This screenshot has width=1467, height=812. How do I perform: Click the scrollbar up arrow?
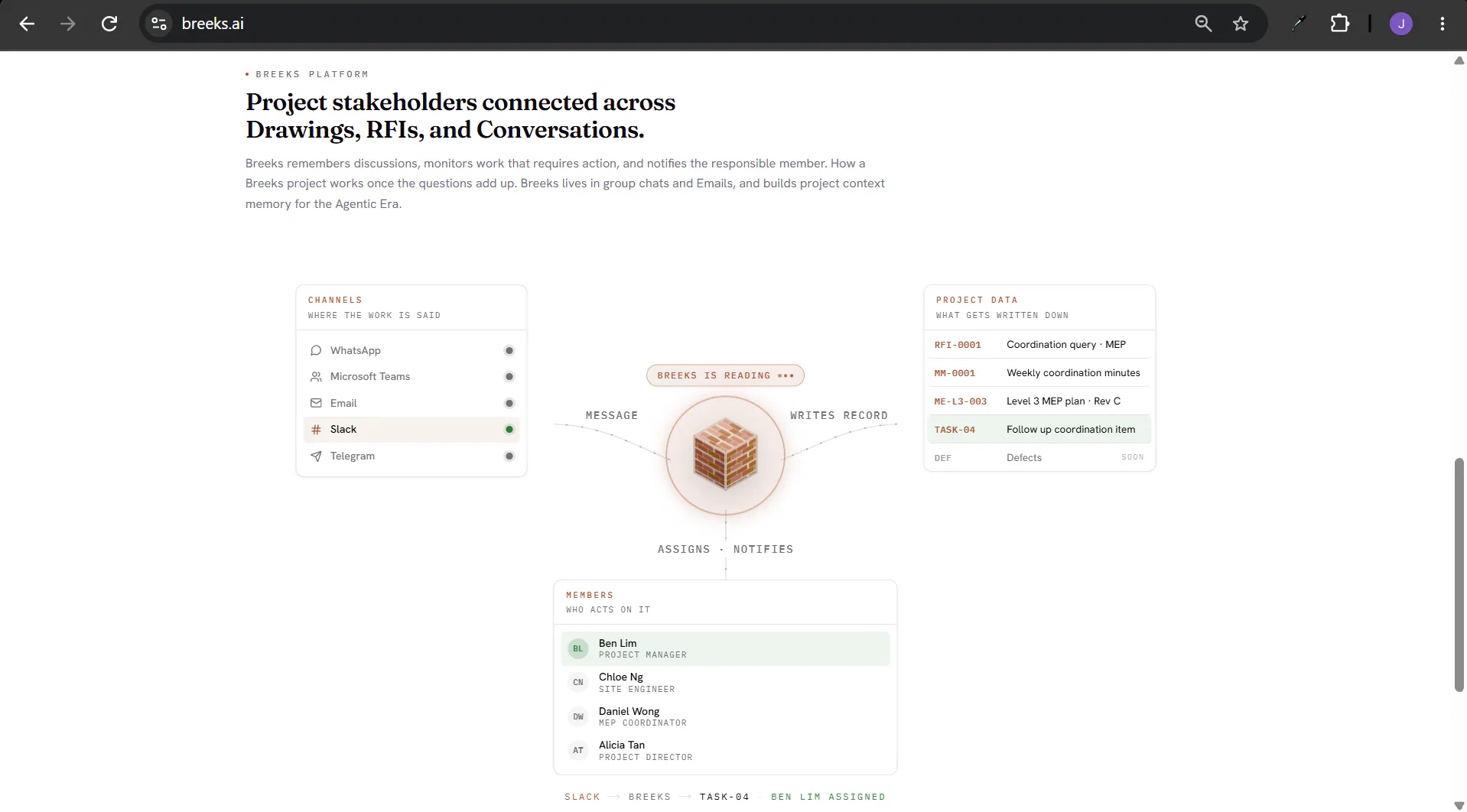tap(1459, 60)
